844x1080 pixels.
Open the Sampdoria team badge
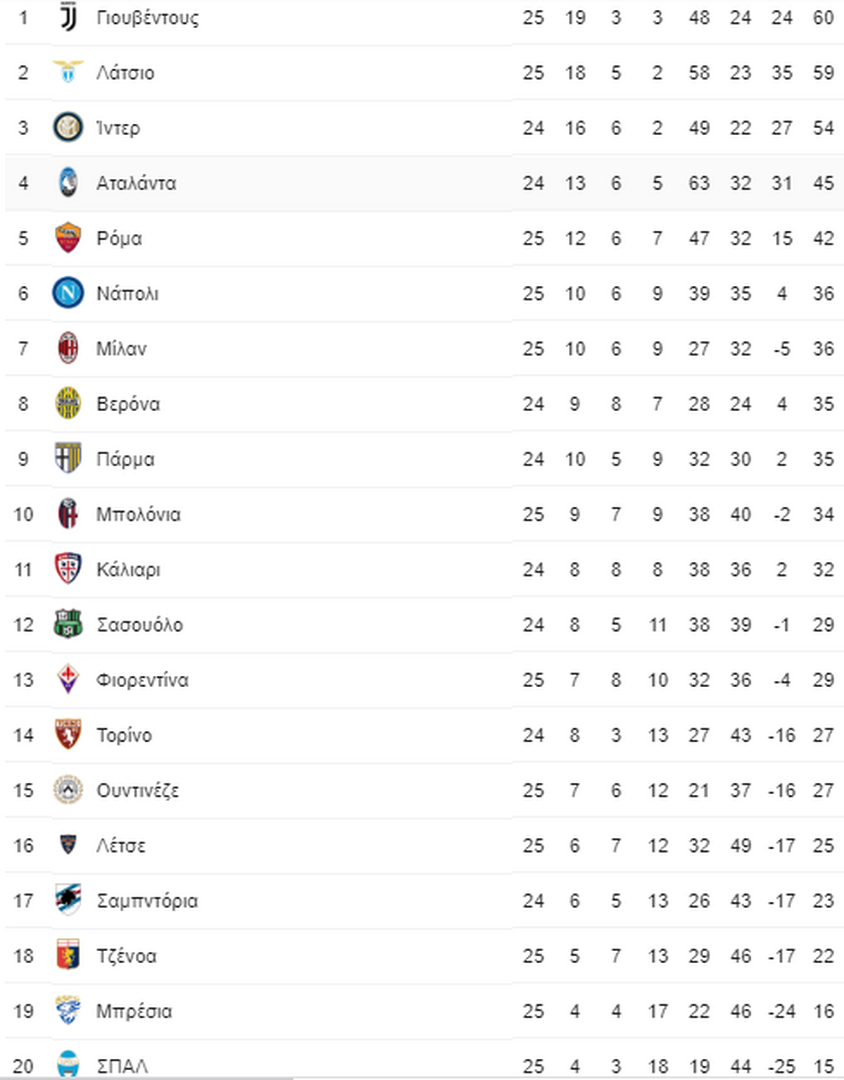pyautogui.click(x=68, y=900)
